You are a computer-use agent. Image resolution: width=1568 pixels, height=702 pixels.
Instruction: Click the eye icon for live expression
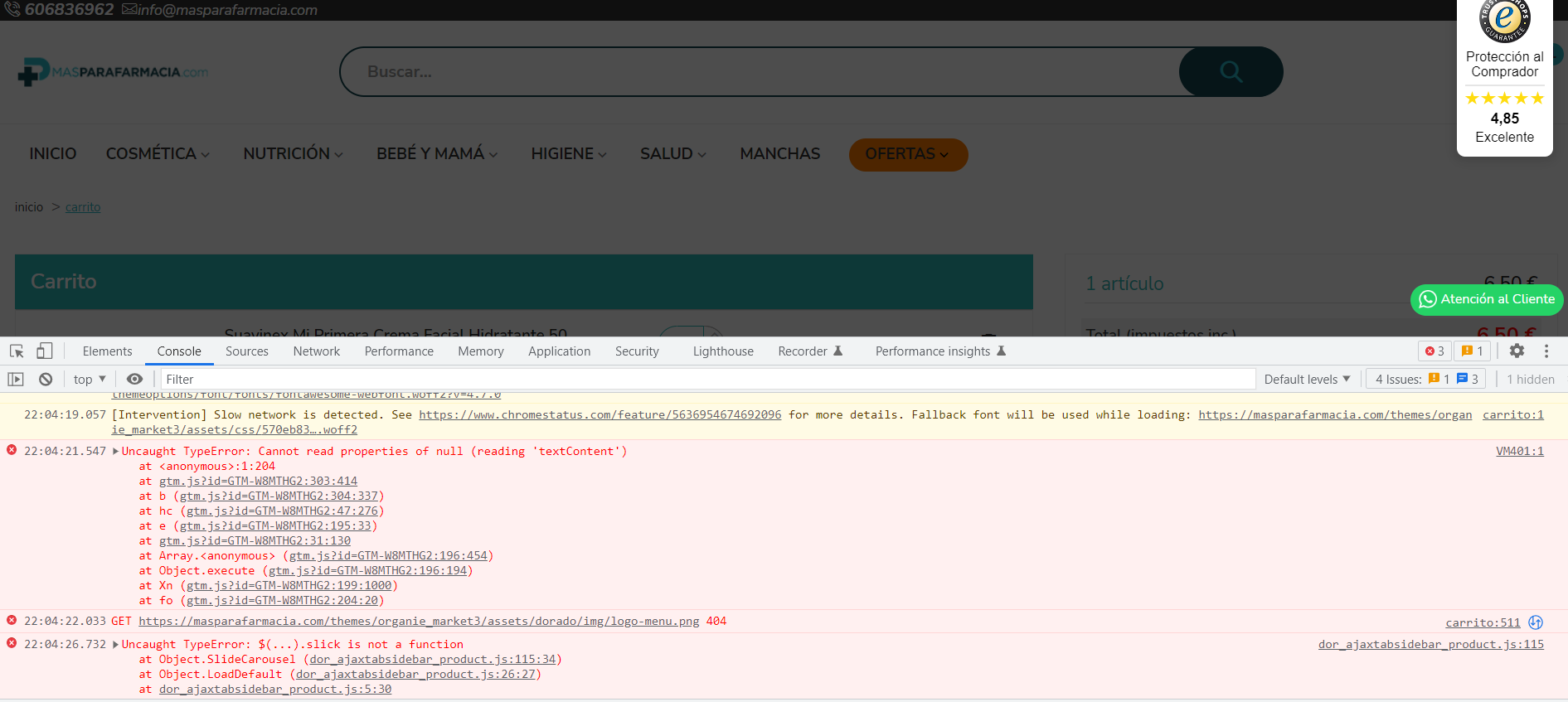coord(134,380)
